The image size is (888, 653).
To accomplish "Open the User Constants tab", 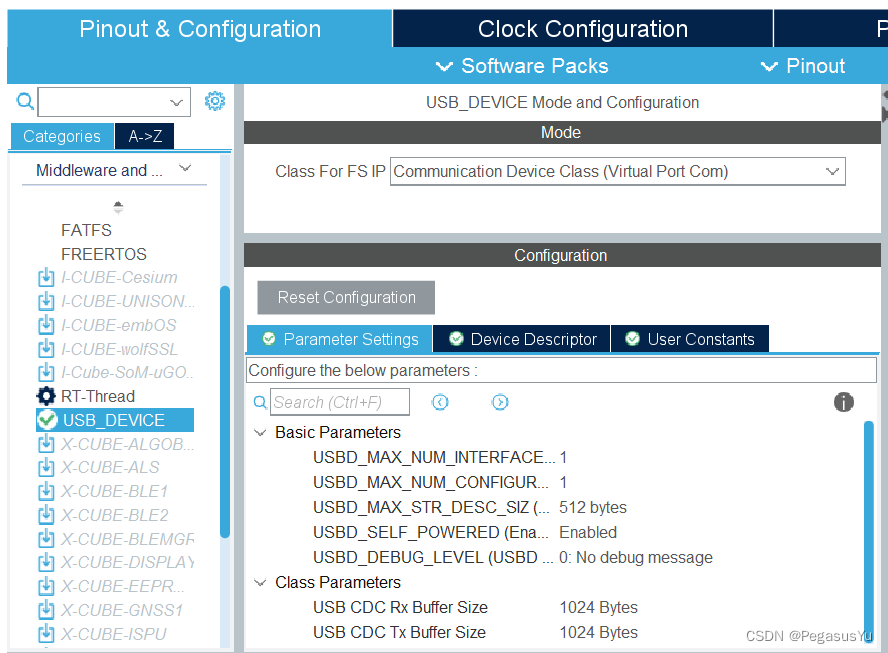I will click(x=690, y=339).
